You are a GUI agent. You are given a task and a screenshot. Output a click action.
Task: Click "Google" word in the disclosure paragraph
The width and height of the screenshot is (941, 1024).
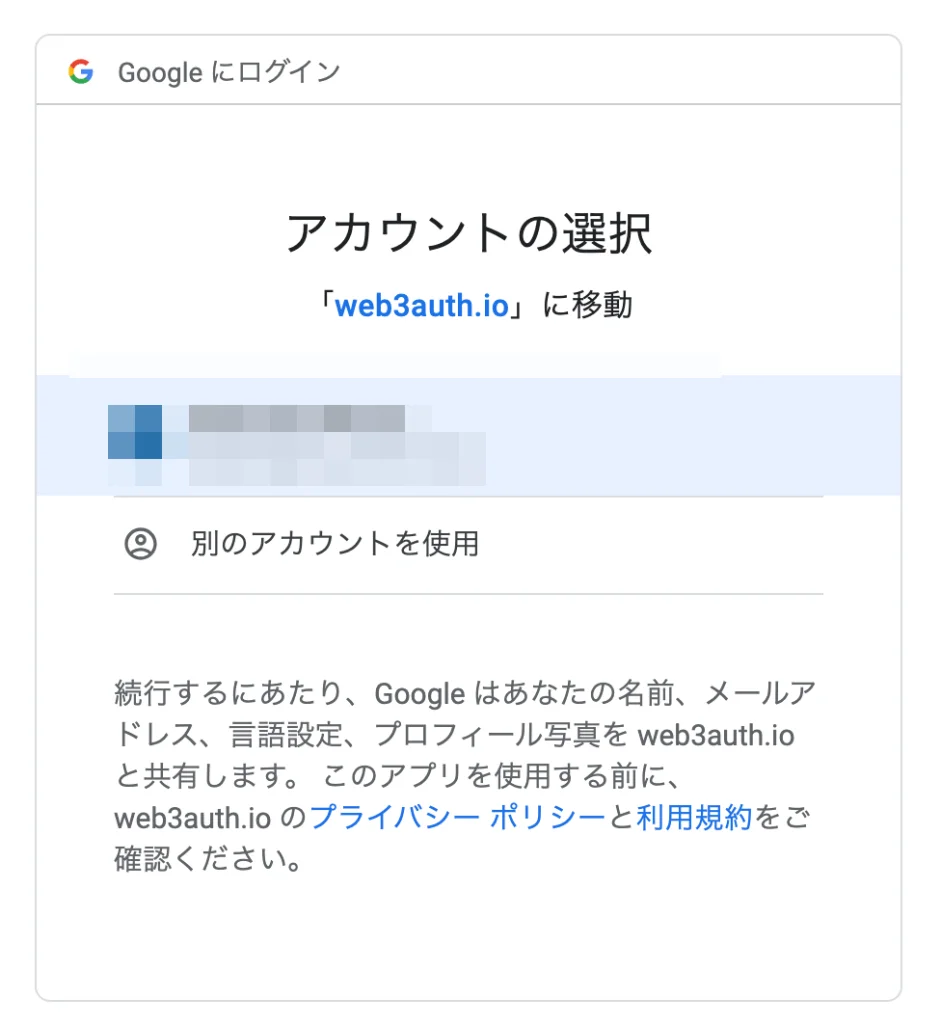pyautogui.click(x=419, y=693)
